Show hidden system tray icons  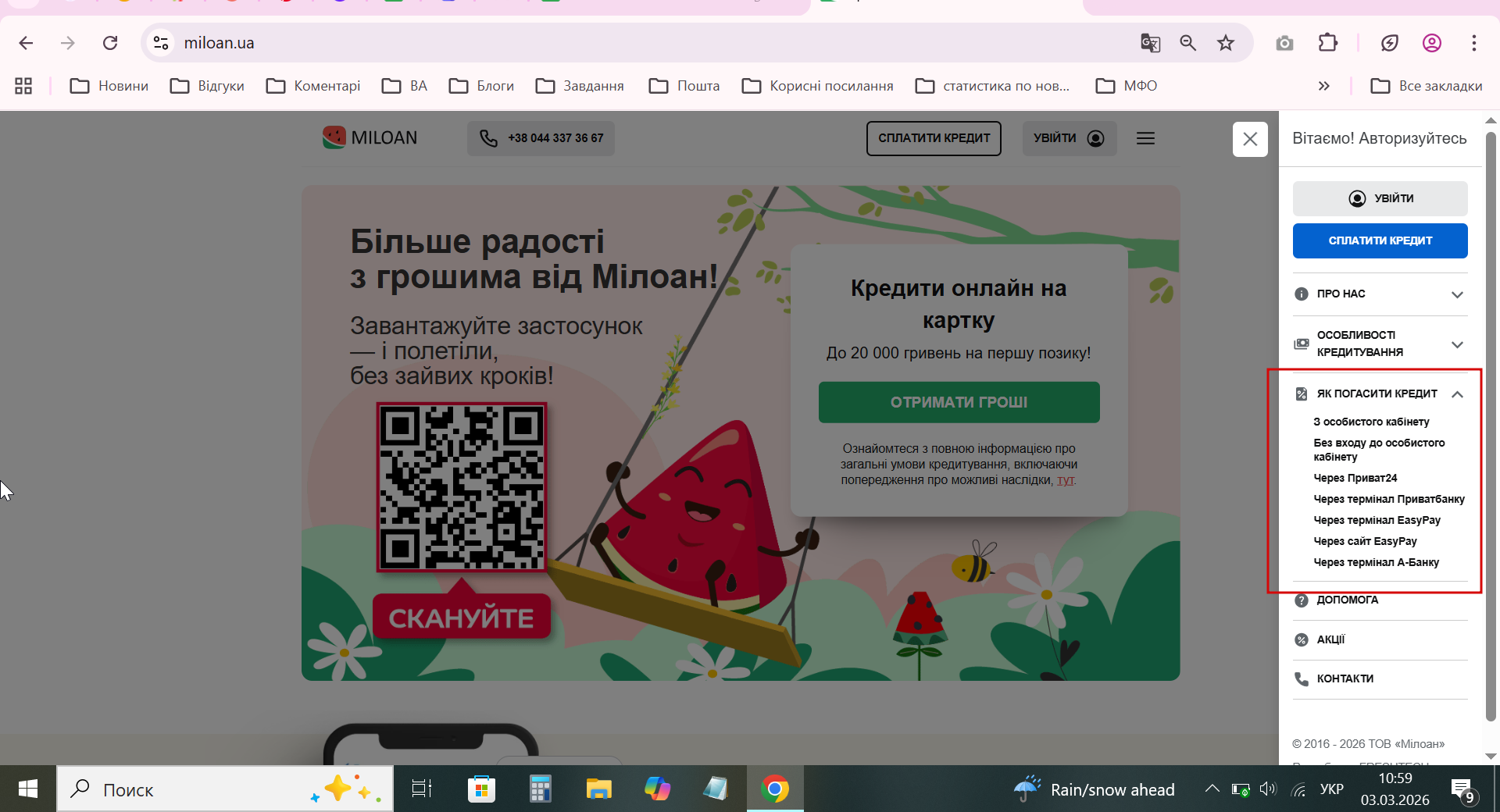pos(1212,789)
